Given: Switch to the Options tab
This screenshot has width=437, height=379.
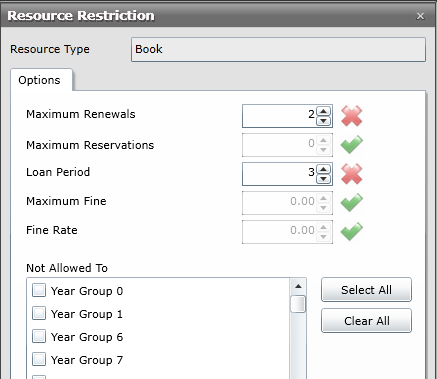Looking at the screenshot, I should coord(39,80).
